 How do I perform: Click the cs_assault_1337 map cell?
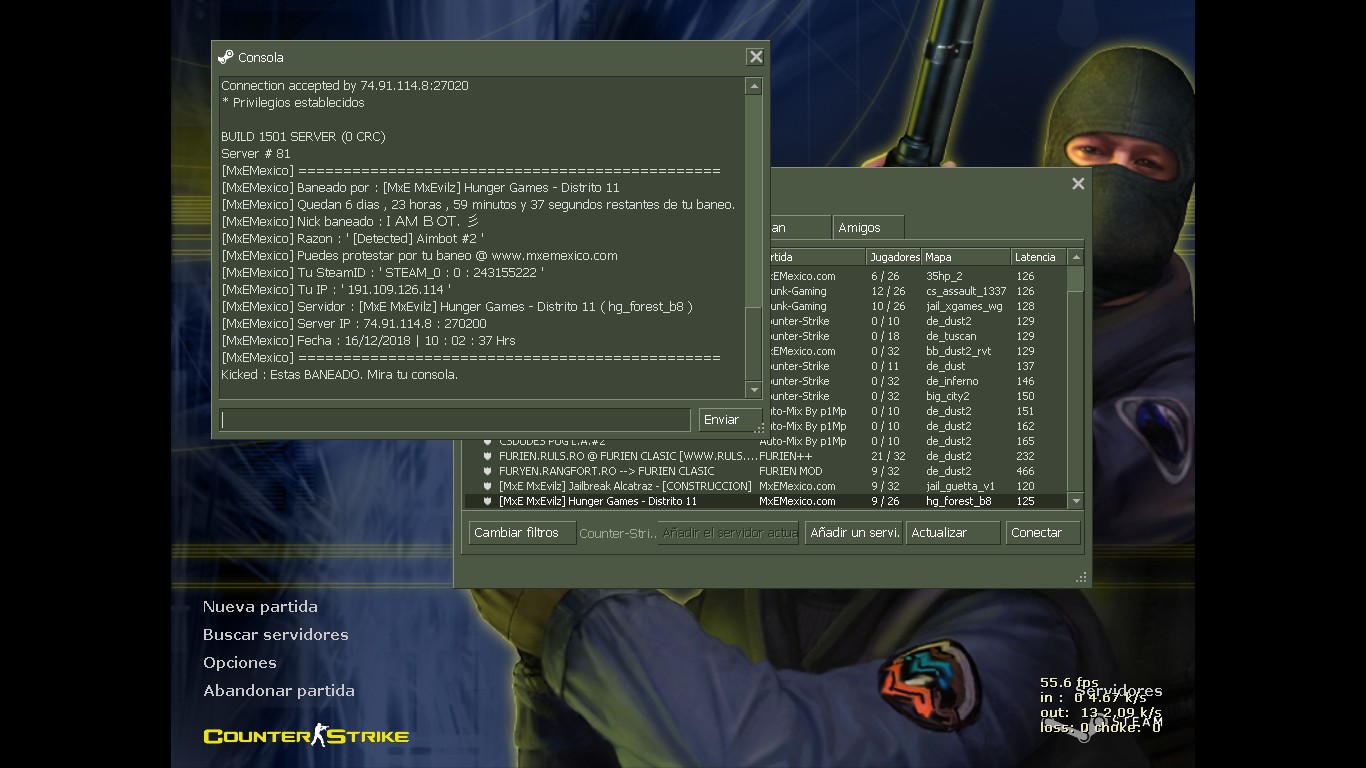[966, 291]
